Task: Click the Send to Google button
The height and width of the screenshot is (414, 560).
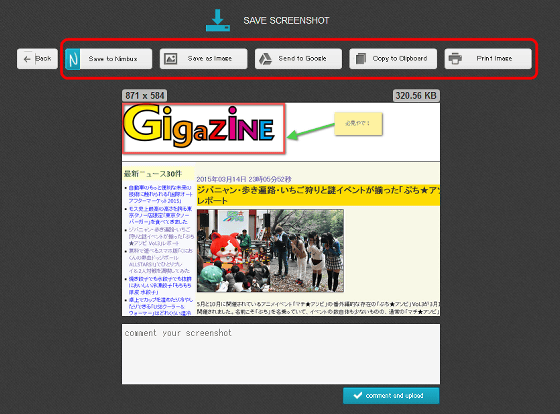Action: (x=298, y=59)
